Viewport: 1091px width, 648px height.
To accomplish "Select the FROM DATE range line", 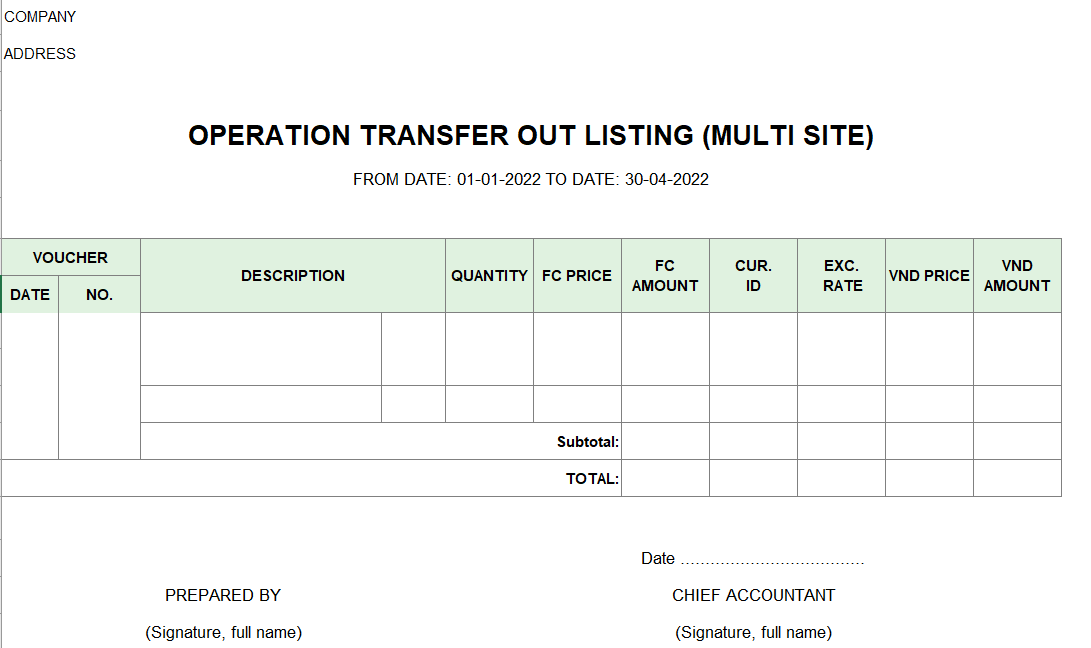I will tap(531, 180).
